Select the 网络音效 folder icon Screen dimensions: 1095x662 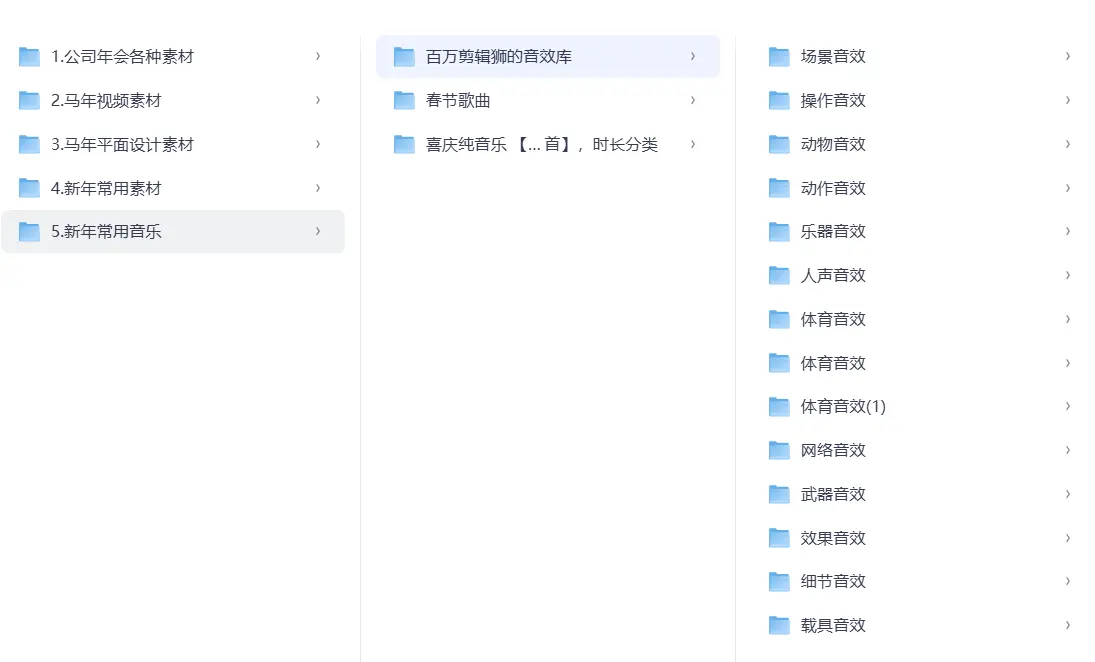tap(779, 451)
